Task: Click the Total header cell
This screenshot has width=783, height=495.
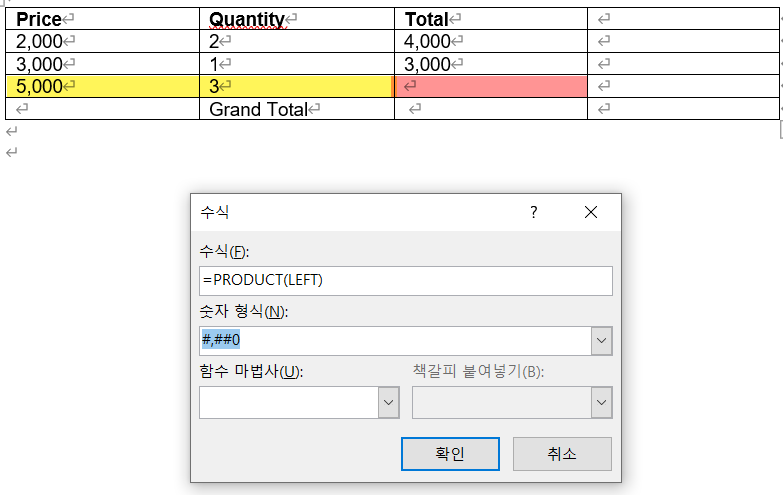Action: point(491,19)
